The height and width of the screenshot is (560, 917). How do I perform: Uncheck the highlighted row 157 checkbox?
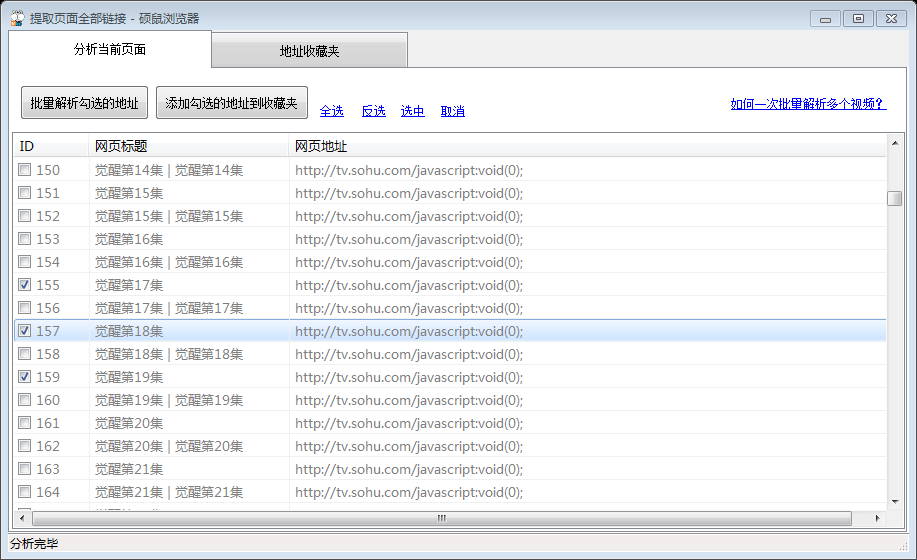coord(25,331)
